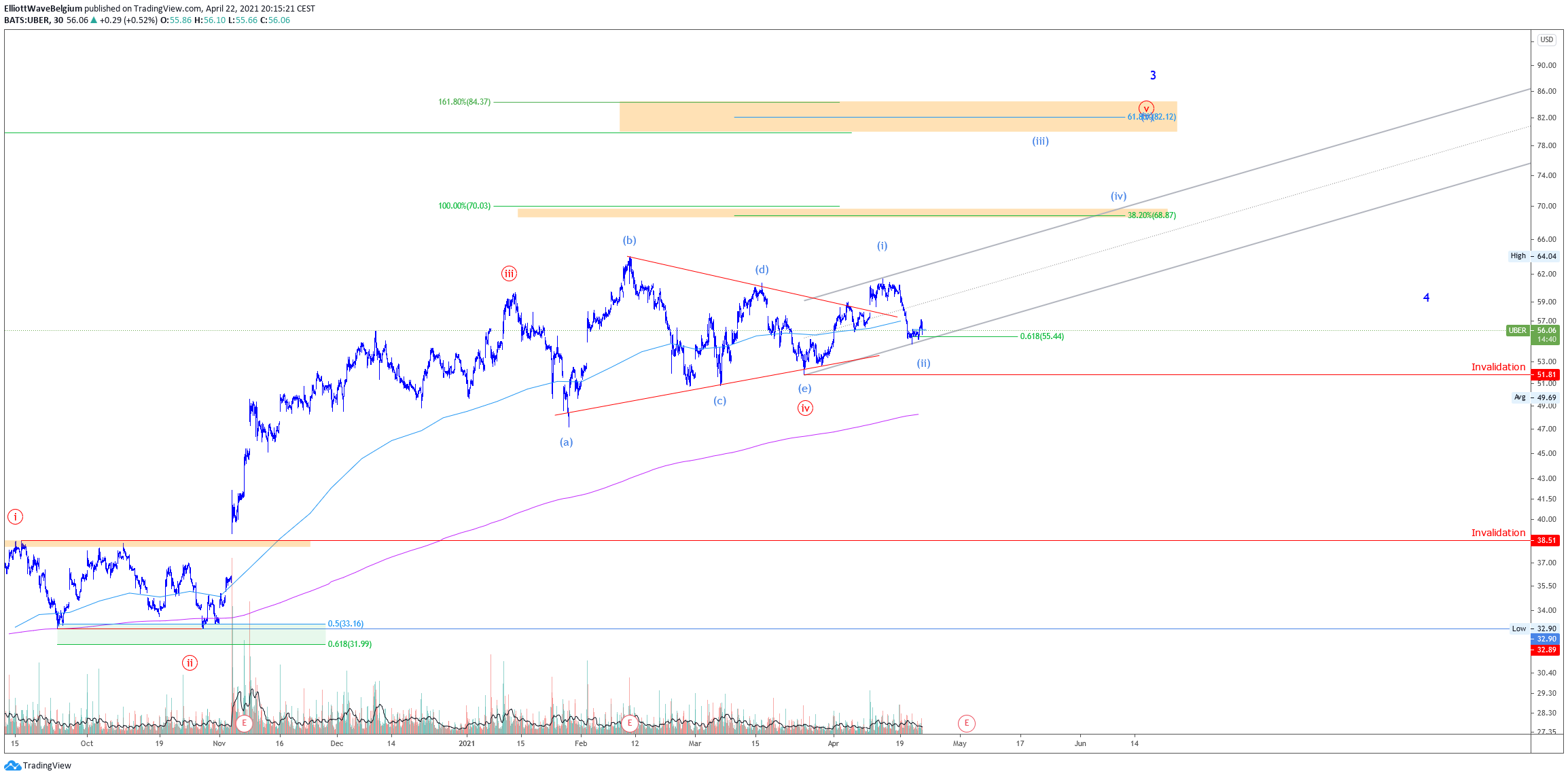
Task: Click the High 64.04 price label
Action: coord(1534,256)
